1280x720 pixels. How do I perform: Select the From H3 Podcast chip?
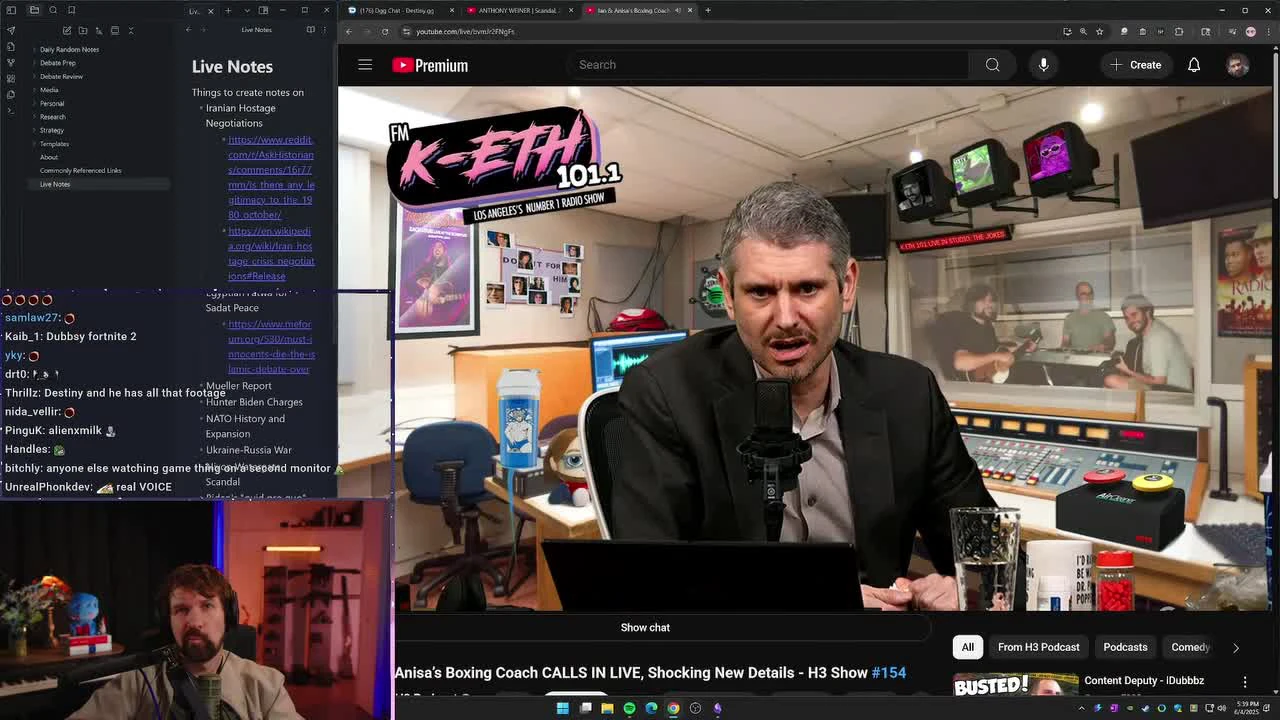(x=1038, y=647)
